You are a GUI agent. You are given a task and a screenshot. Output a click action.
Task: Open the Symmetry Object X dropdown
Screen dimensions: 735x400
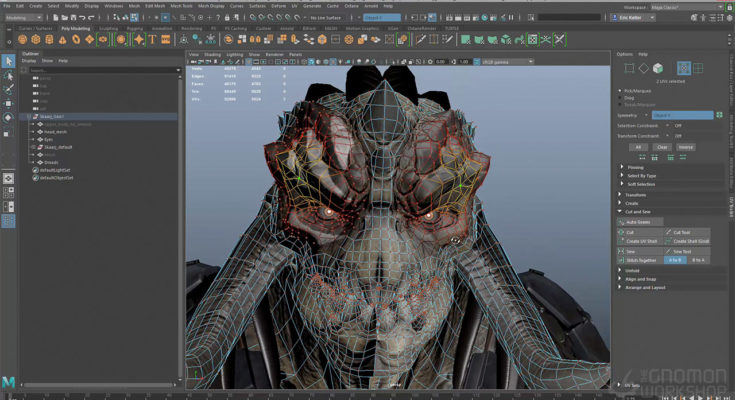(682, 115)
